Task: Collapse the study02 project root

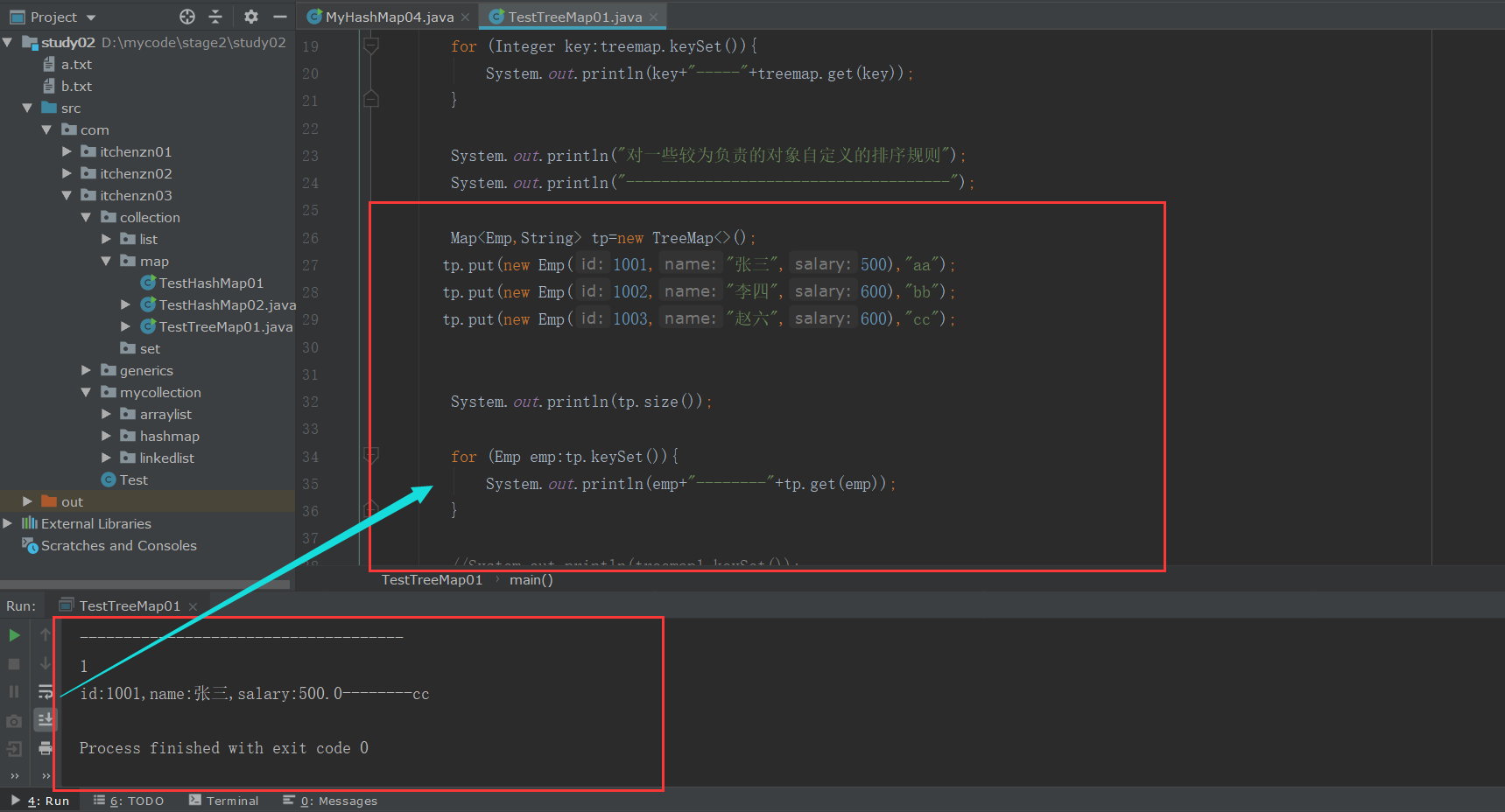Action: point(8,42)
